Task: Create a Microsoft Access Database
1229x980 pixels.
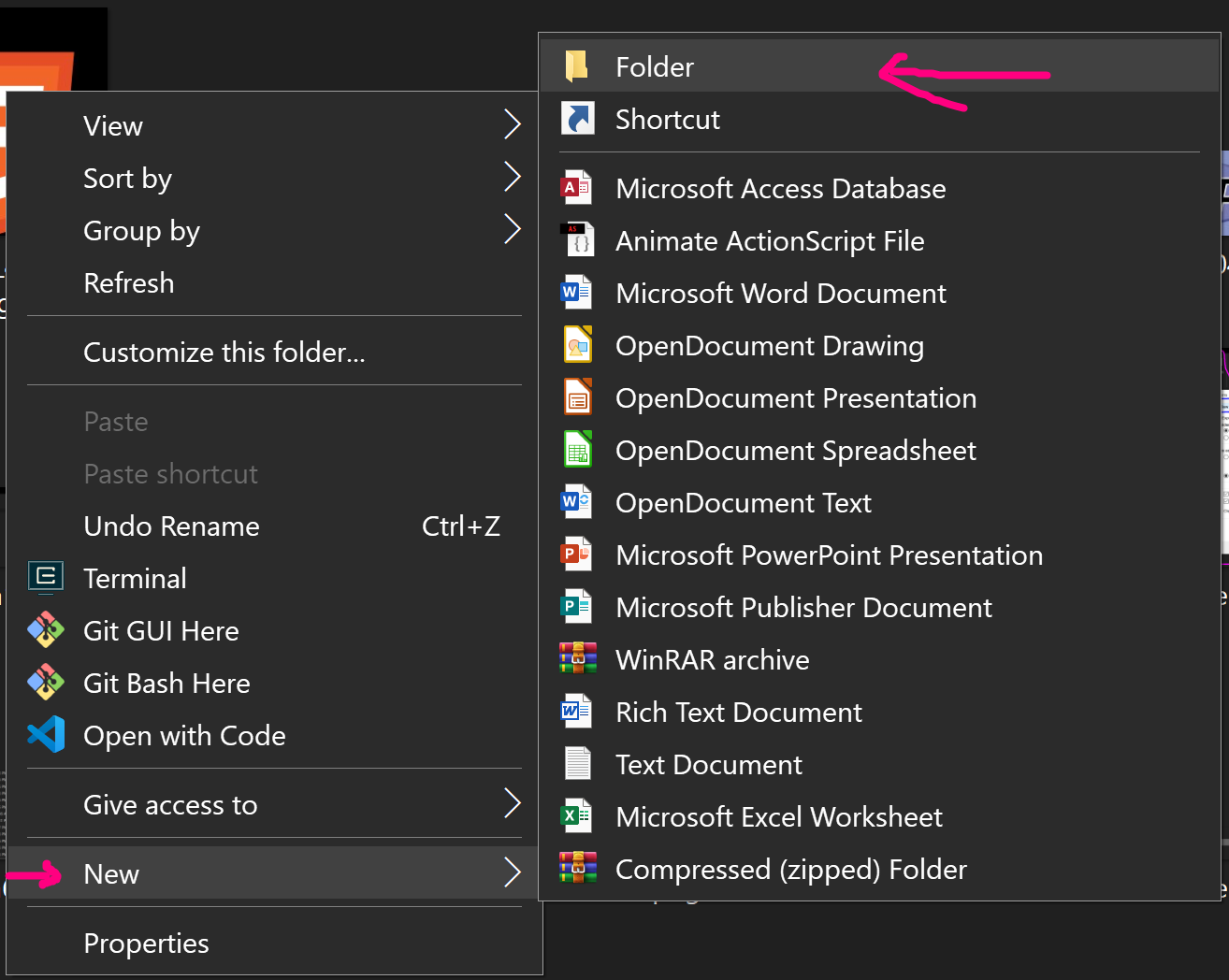Action: coord(879,188)
